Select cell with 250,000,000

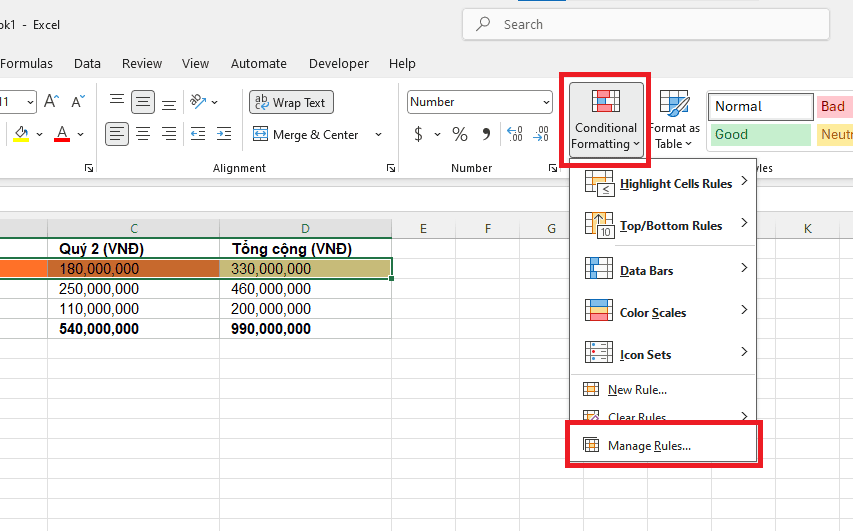134,288
